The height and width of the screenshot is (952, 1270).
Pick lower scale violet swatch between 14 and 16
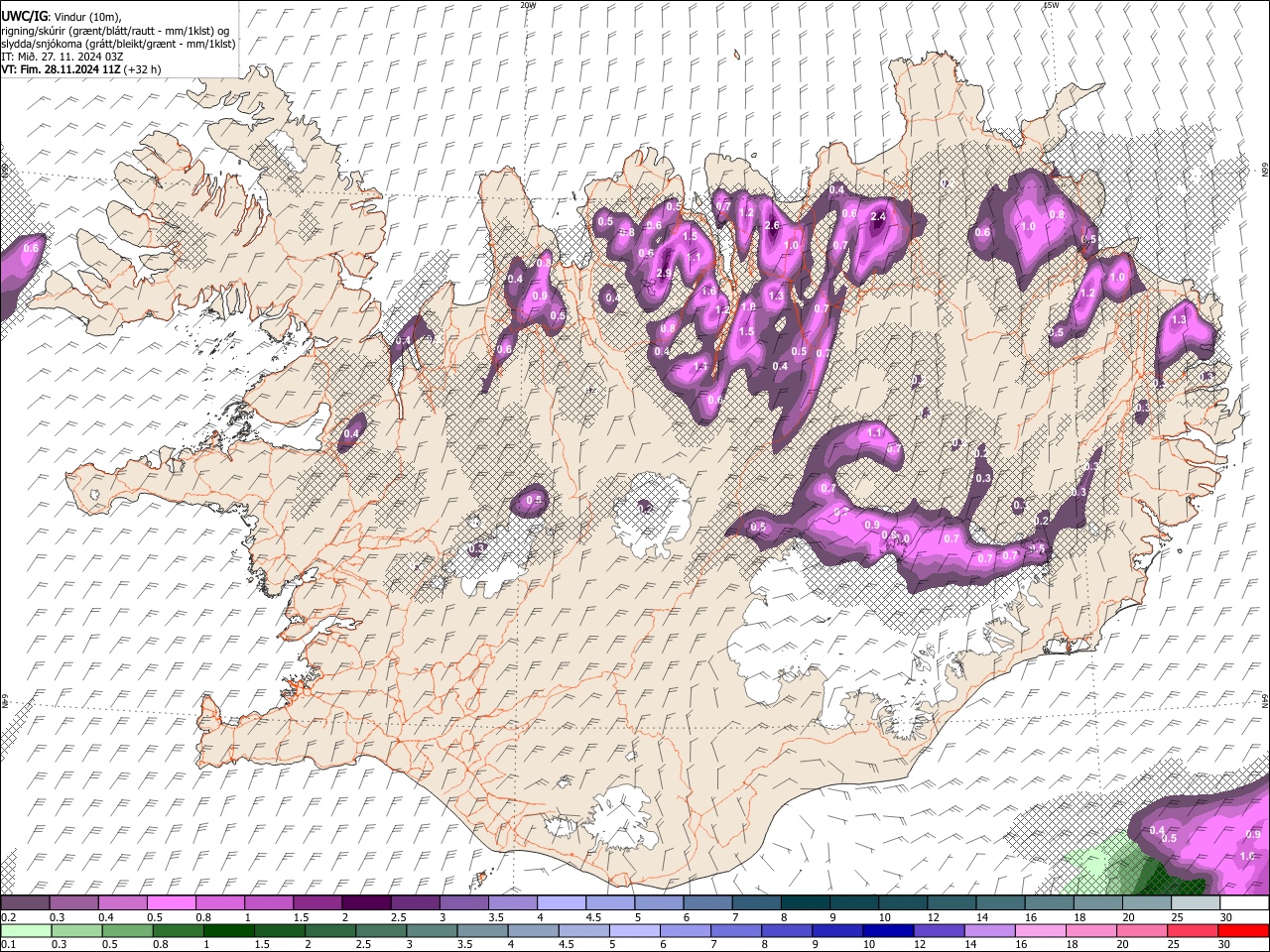tap(988, 930)
